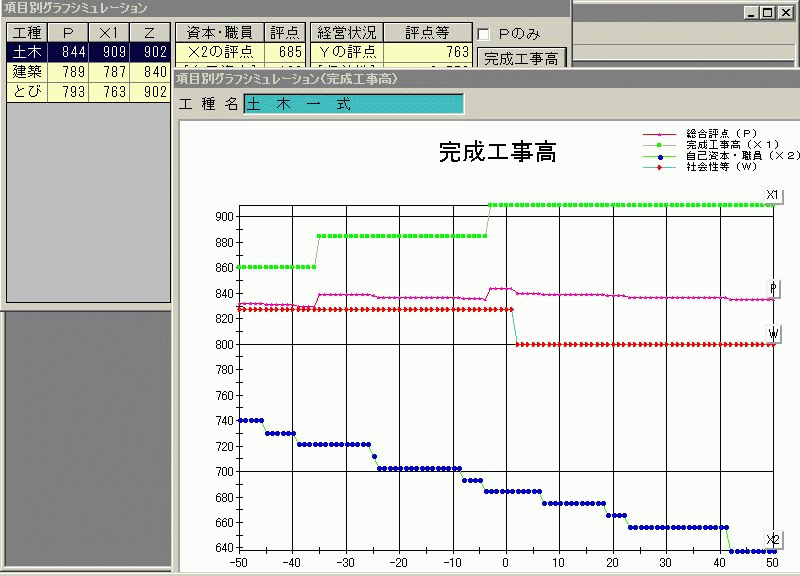
Task: Click the X1 series label on chart
Action: 772,194
